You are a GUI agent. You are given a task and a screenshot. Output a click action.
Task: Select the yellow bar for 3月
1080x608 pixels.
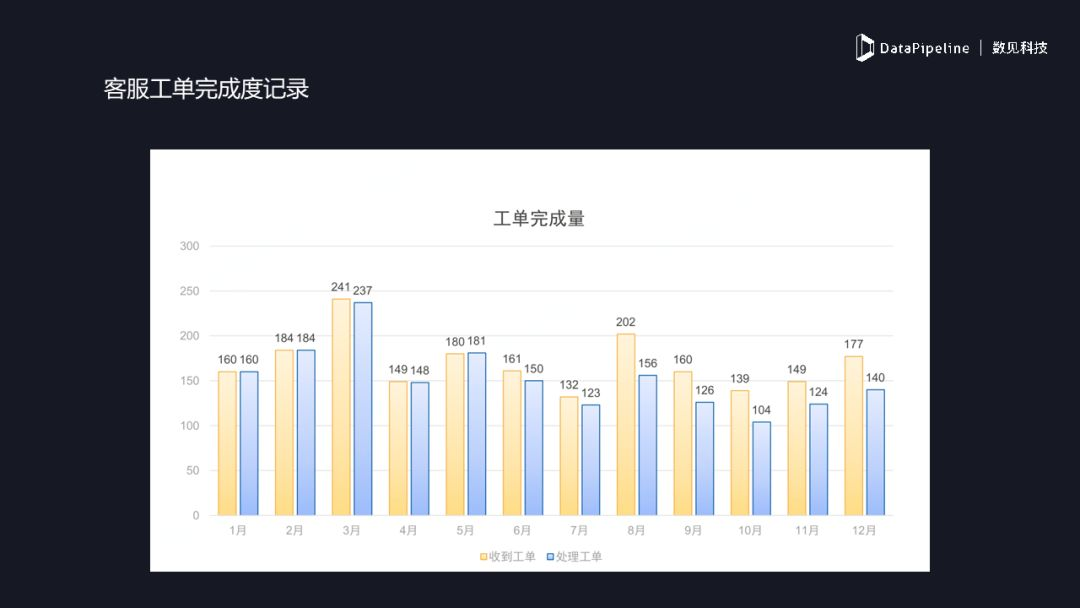341,407
